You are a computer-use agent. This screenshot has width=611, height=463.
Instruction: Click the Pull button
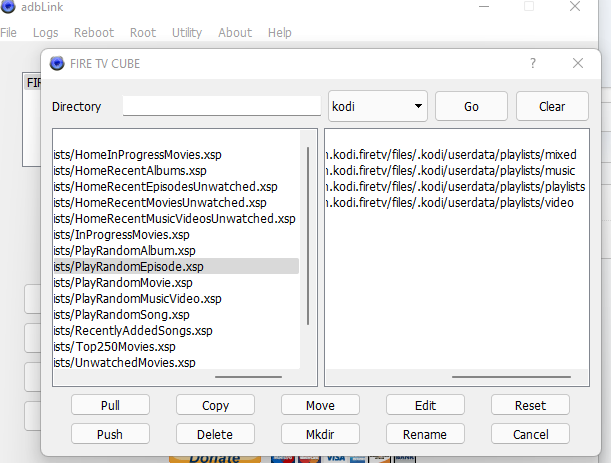[110, 405]
